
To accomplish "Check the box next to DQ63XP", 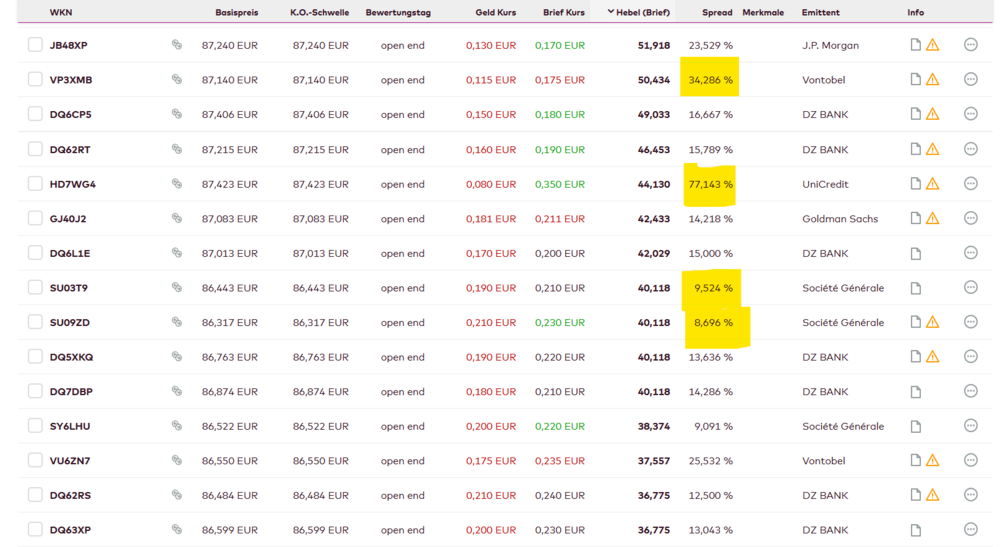I will coord(35,530).
